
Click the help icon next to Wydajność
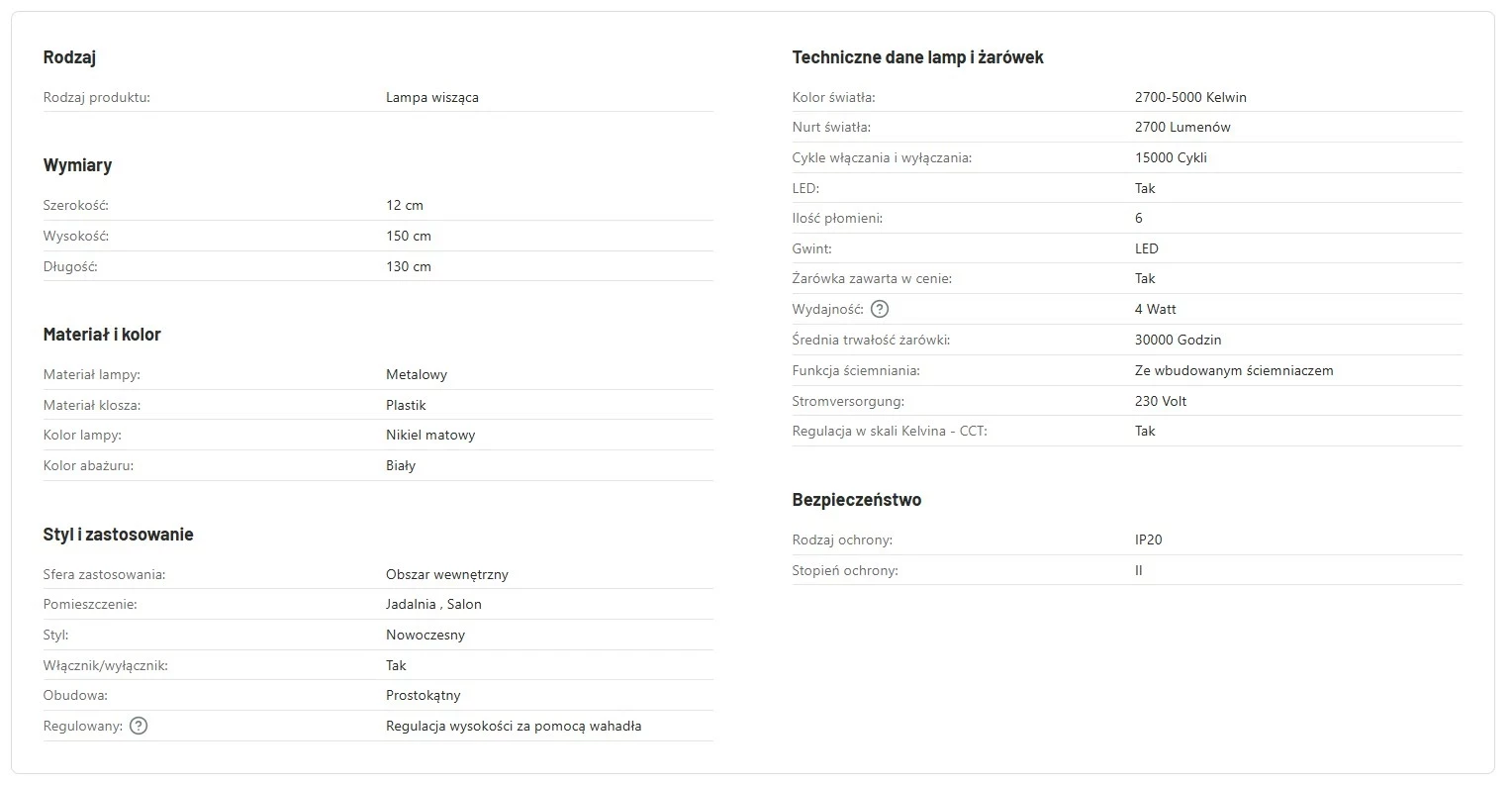(880, 309)
